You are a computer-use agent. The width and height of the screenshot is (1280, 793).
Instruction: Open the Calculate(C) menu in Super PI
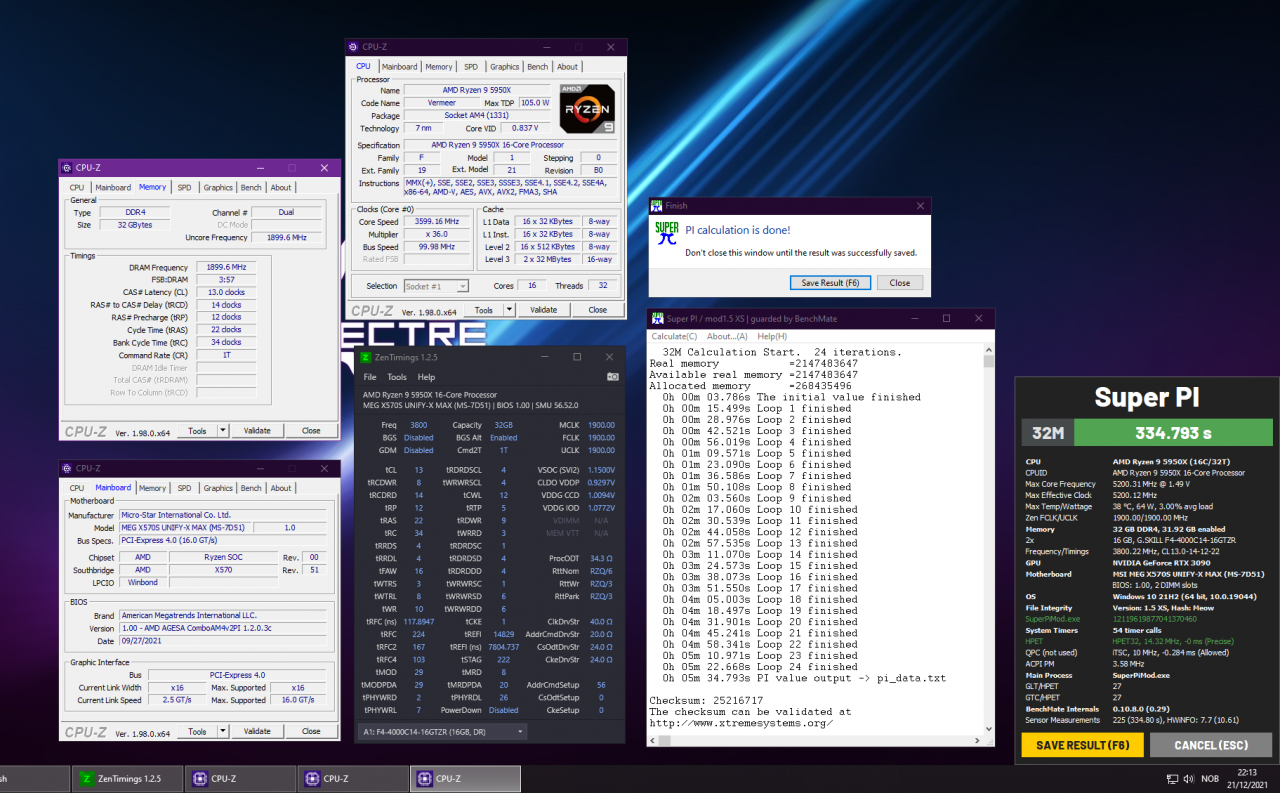coord(676,336)
